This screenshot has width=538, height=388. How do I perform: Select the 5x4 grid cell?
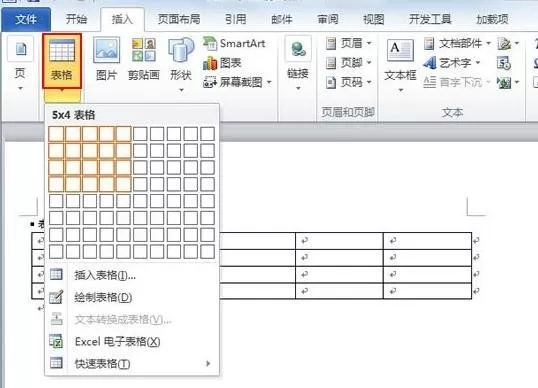coord(124,184)
